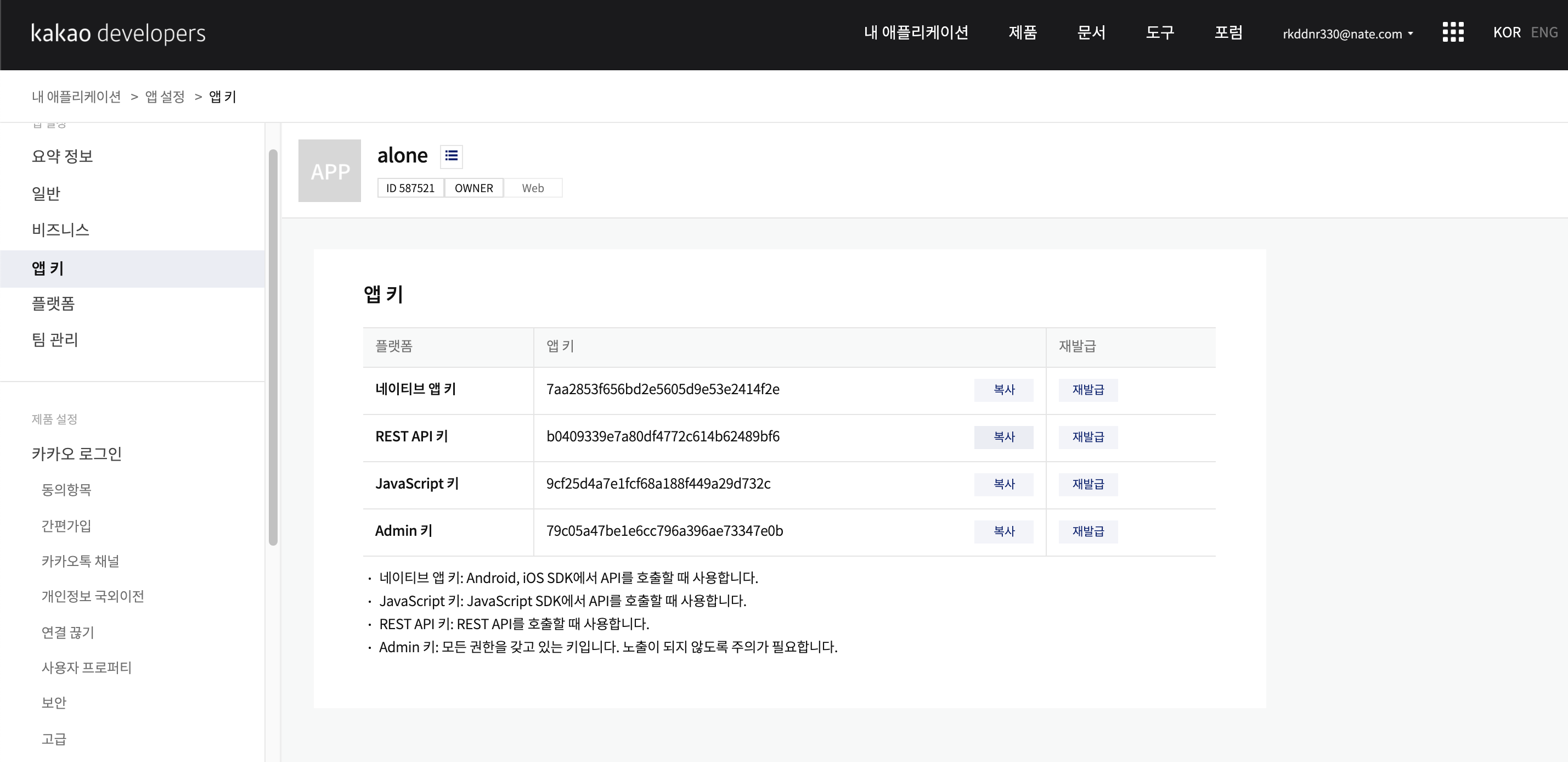Click the app name alone
1568x762 pixels.
(x=402, y=156)
